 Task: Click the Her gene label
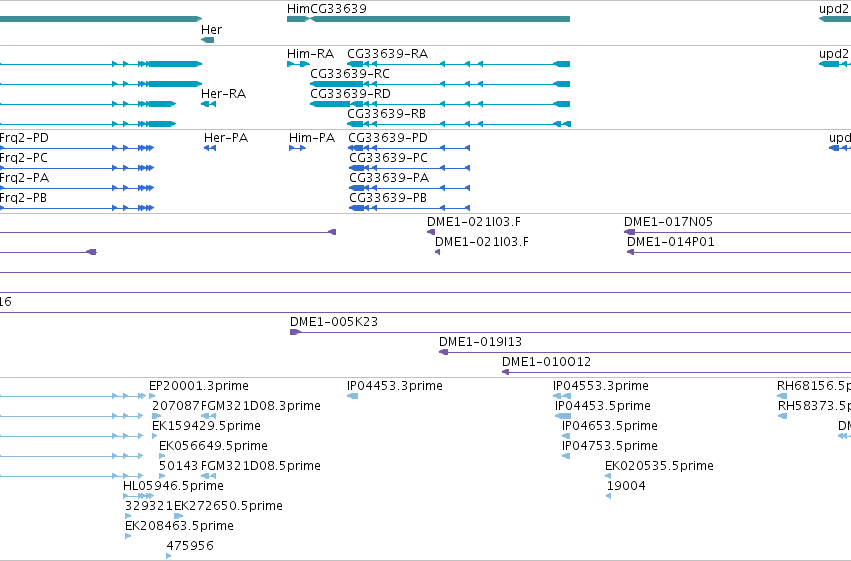(x=211, y=30)
